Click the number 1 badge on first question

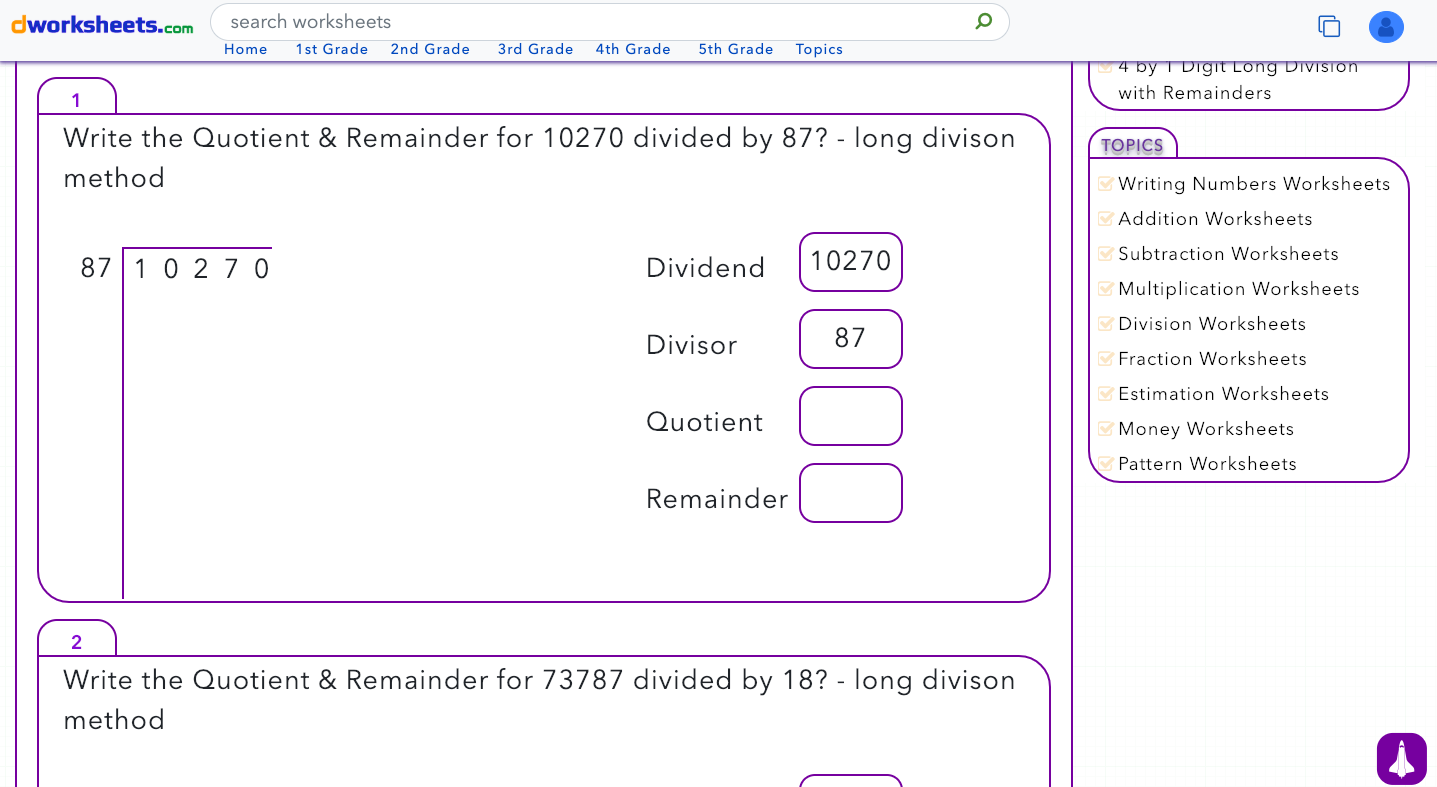[x=76, y=98]
